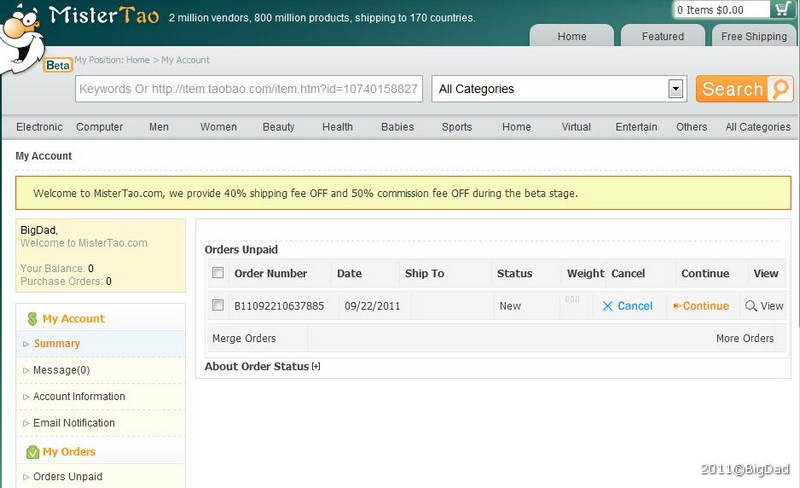Click the MisterTao logo text

104,15
